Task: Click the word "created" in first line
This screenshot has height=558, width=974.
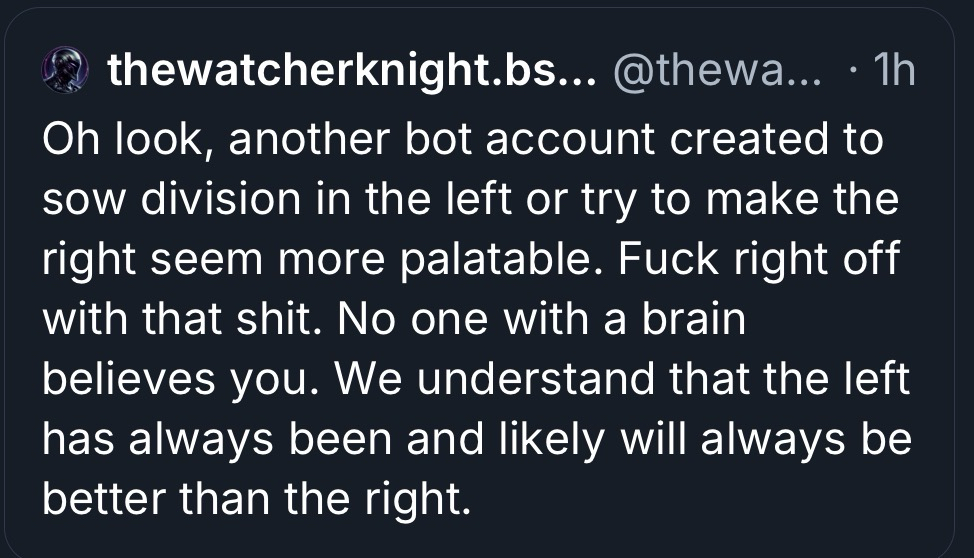Action: point(747,140)
